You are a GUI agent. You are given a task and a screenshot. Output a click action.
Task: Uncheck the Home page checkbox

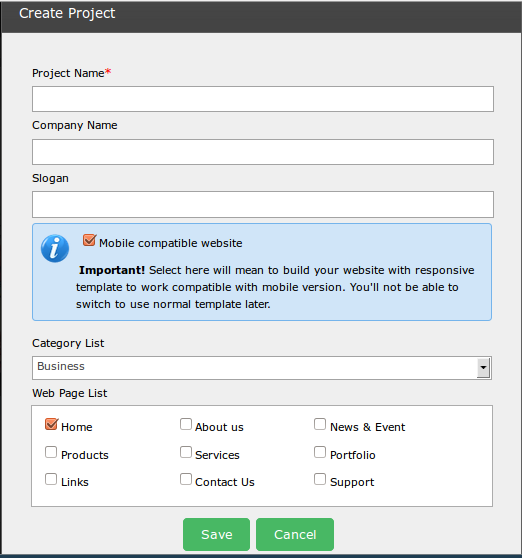pos(52,424)
